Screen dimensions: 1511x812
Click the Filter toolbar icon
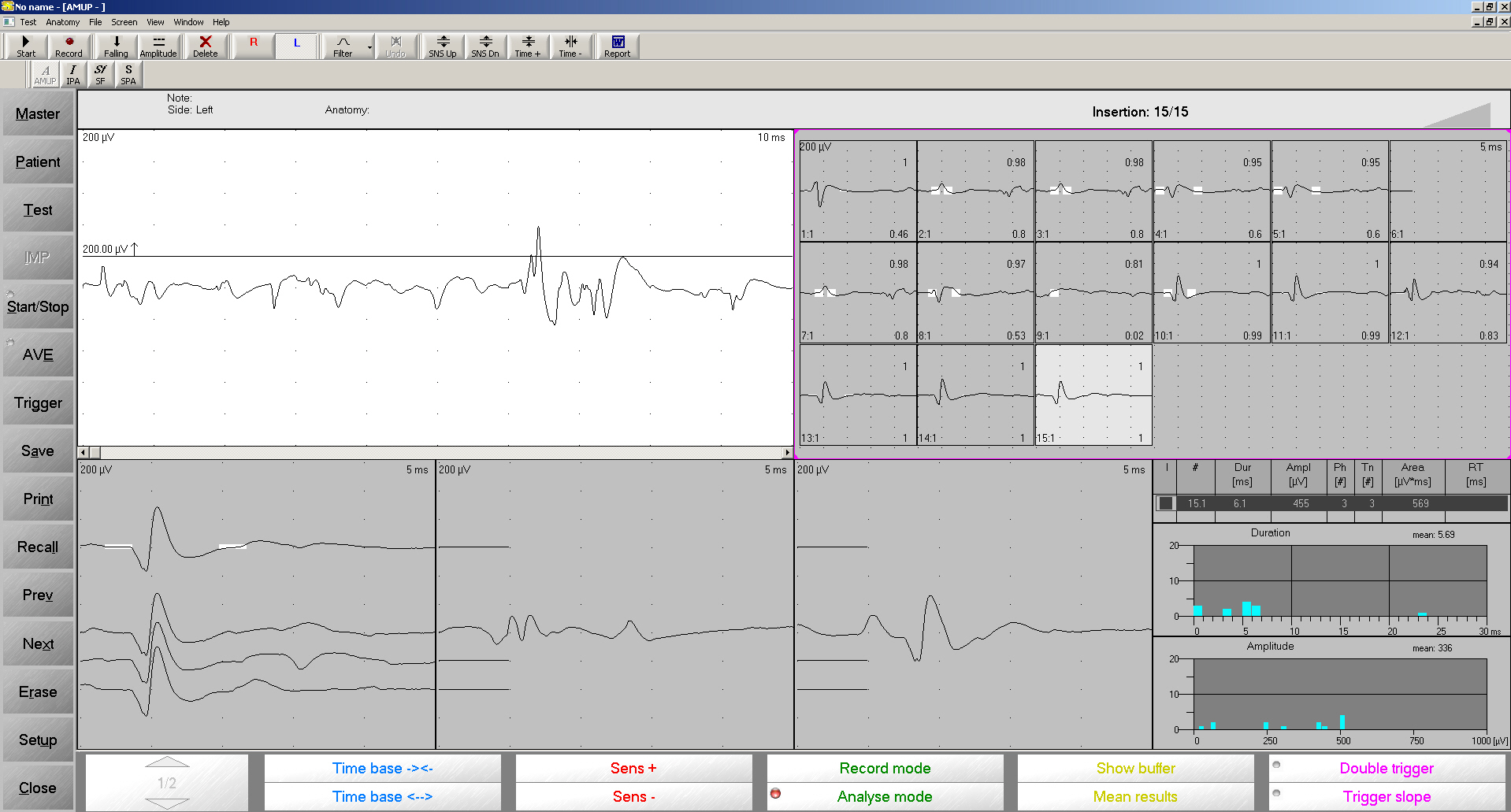click(x=343, y=46)
